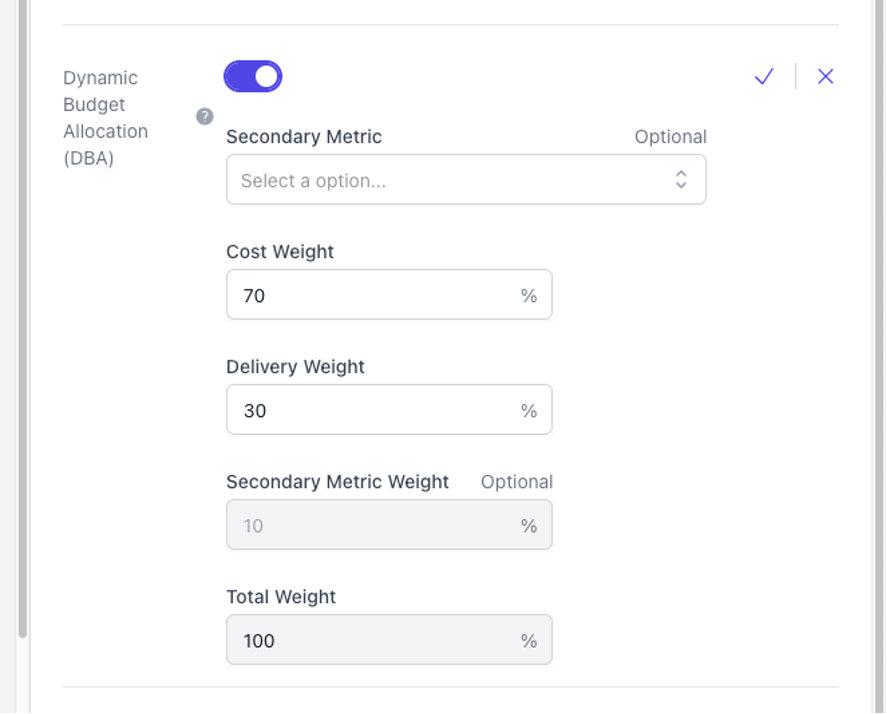
Task: Click inside the Cost Weight field
Action: (x=389, y=295)
